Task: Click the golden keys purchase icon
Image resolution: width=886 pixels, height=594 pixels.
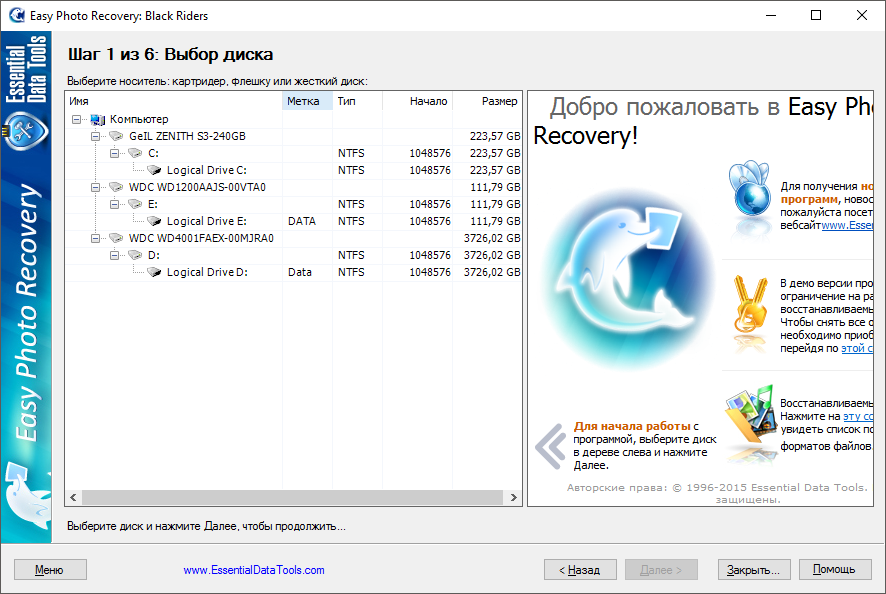Action: pyautogui.click(x=750, y=305)
